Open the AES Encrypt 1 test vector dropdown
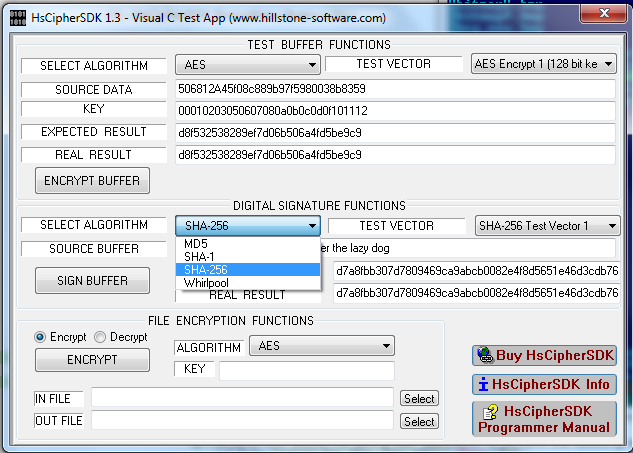Screen dimensions: 633x453 [543, 64]
